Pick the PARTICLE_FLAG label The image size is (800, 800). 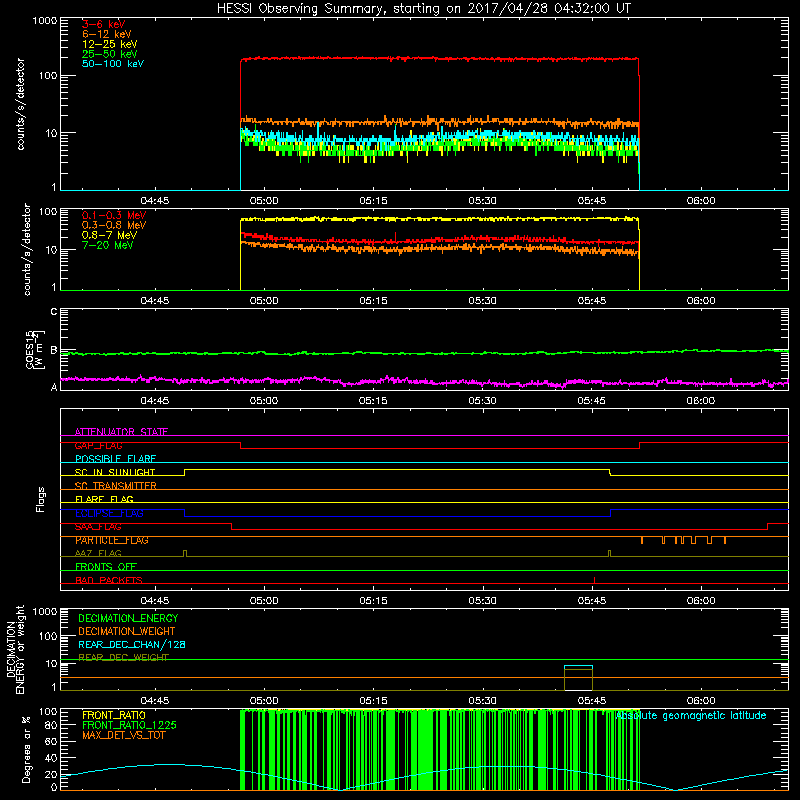[x=111, y=540]
